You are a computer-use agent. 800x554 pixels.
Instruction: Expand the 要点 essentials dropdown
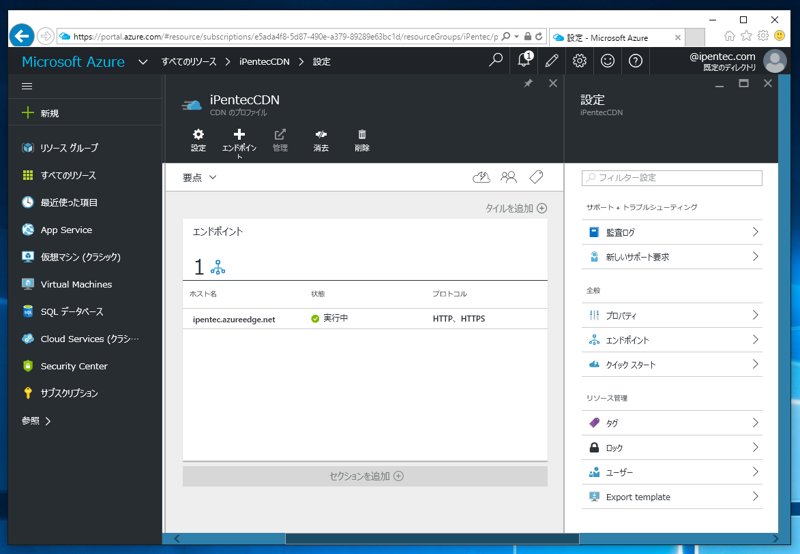(199, 178)
